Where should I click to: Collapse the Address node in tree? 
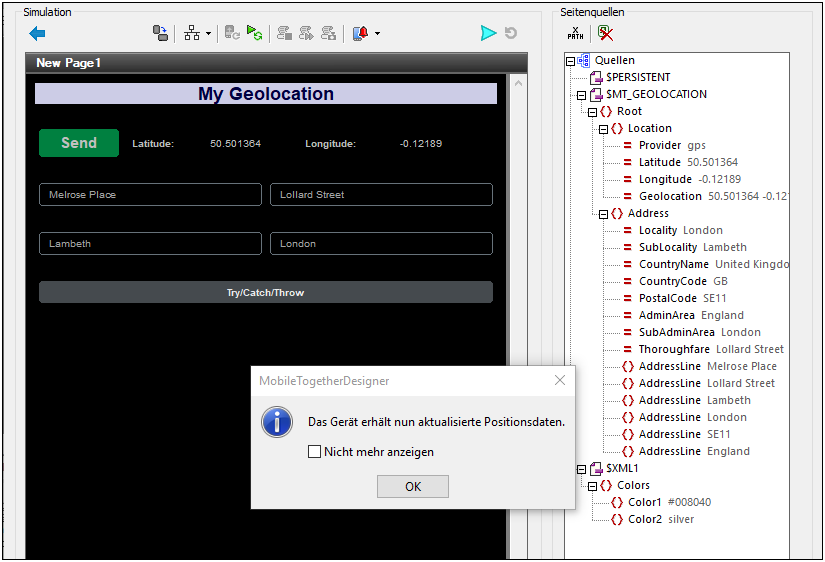603,214
